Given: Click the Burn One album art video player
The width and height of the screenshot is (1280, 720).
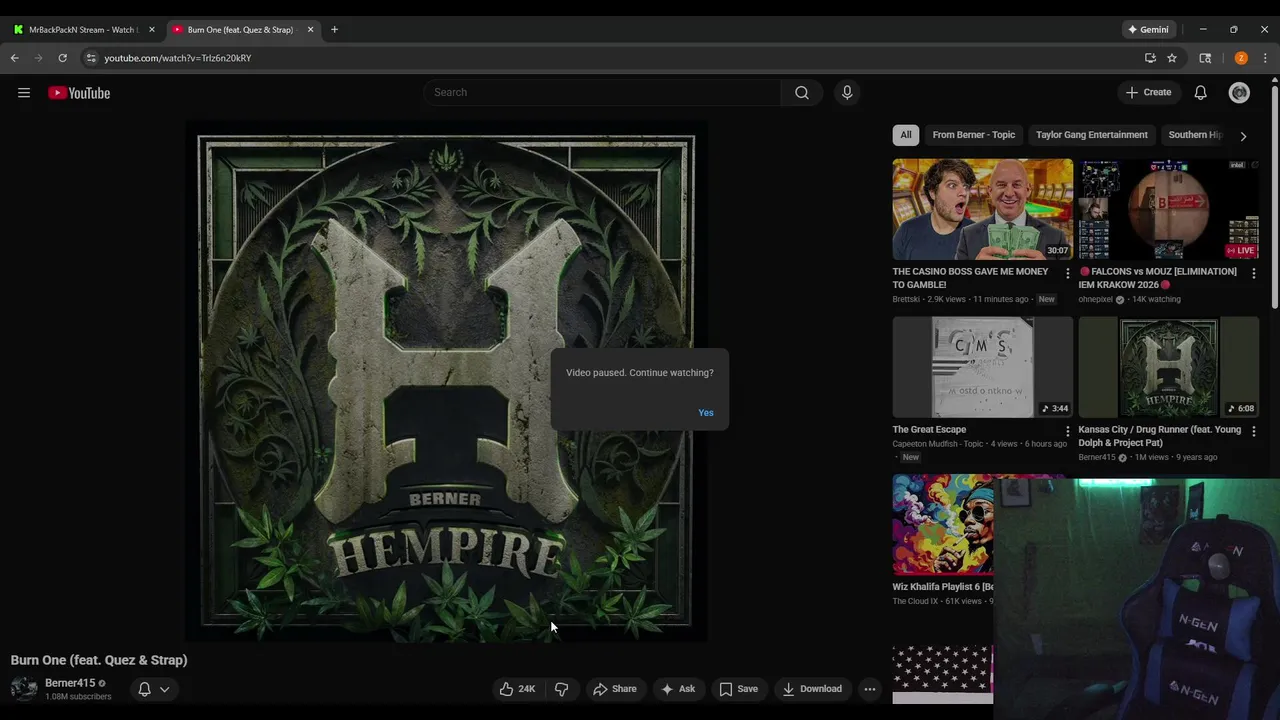Looking at the screenshot, I should coord(446,381).
